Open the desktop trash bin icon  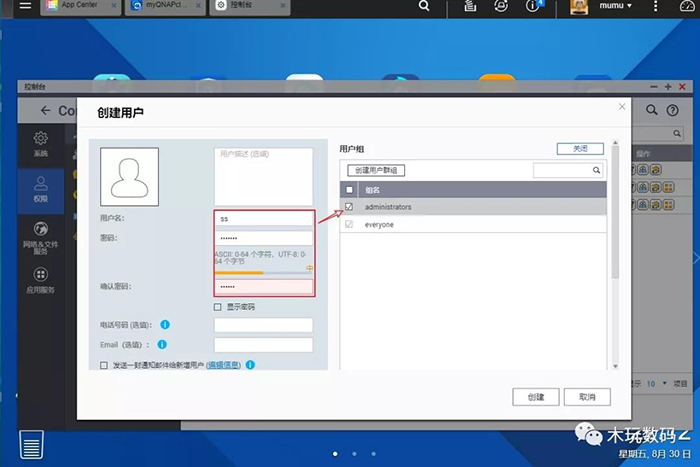coord(31,445)
